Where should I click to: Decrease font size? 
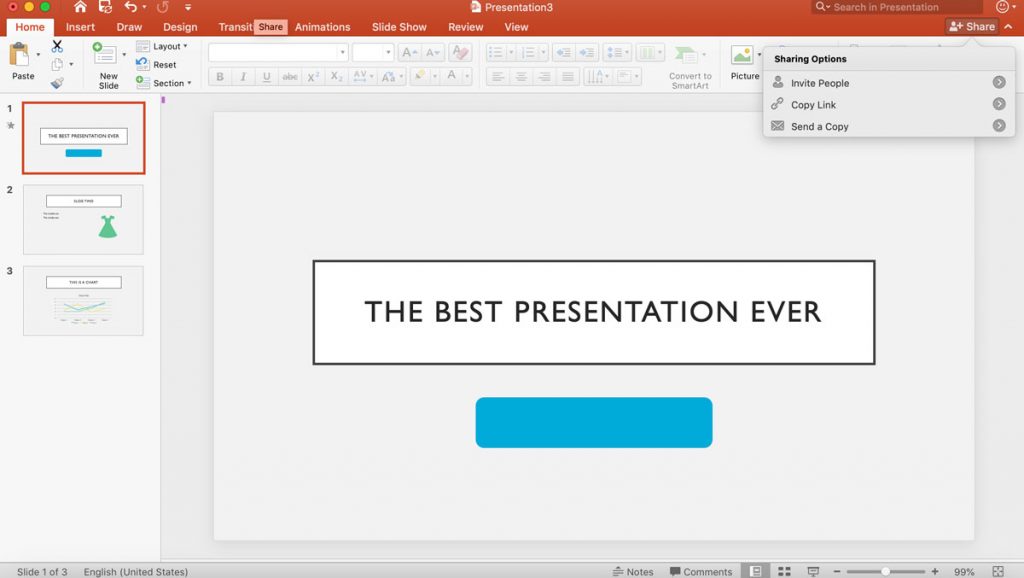(432, 53)
